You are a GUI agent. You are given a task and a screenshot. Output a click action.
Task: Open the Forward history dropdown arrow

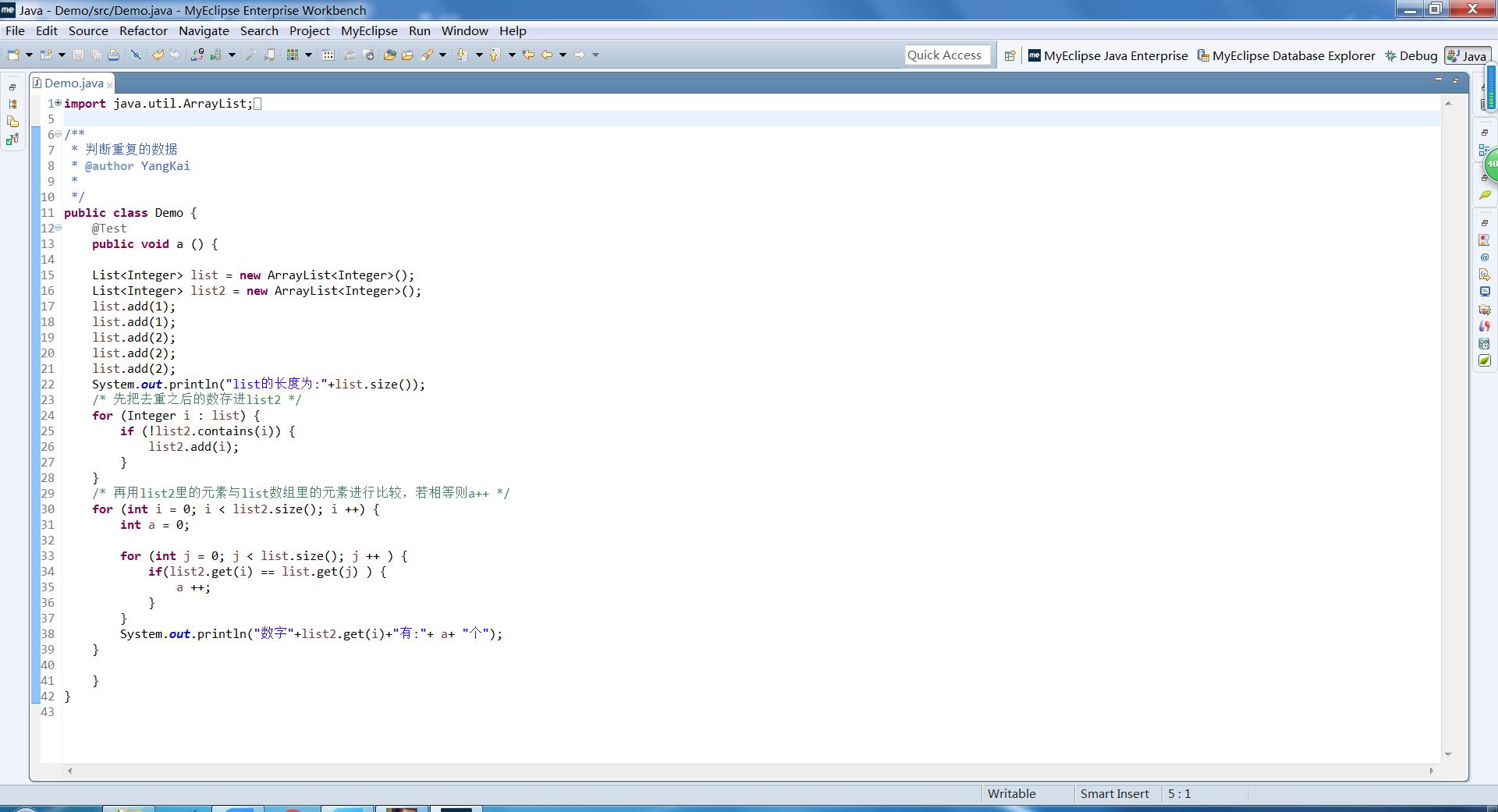(595, 55)
